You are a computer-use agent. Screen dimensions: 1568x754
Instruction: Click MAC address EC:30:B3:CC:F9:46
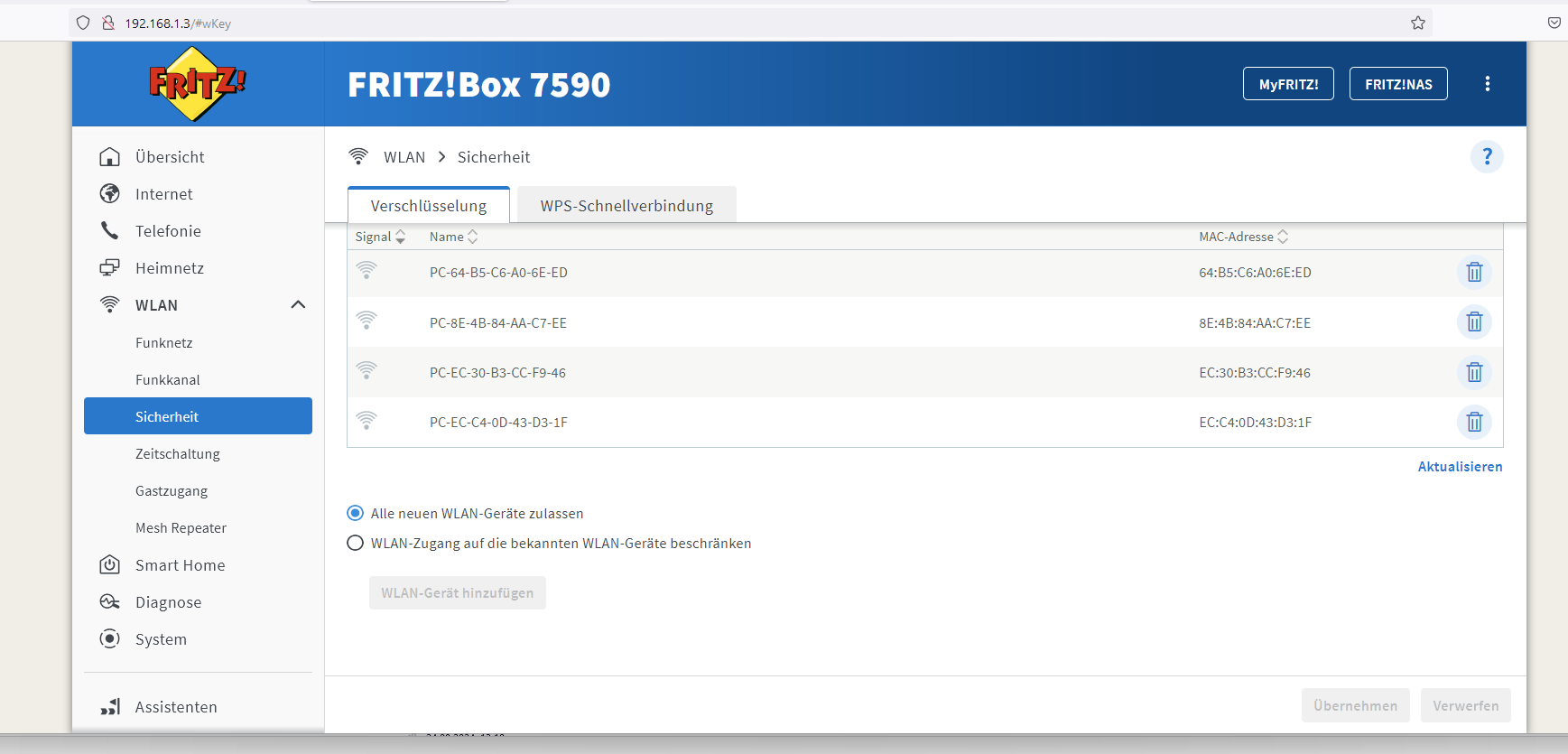tap(1255, 373)
